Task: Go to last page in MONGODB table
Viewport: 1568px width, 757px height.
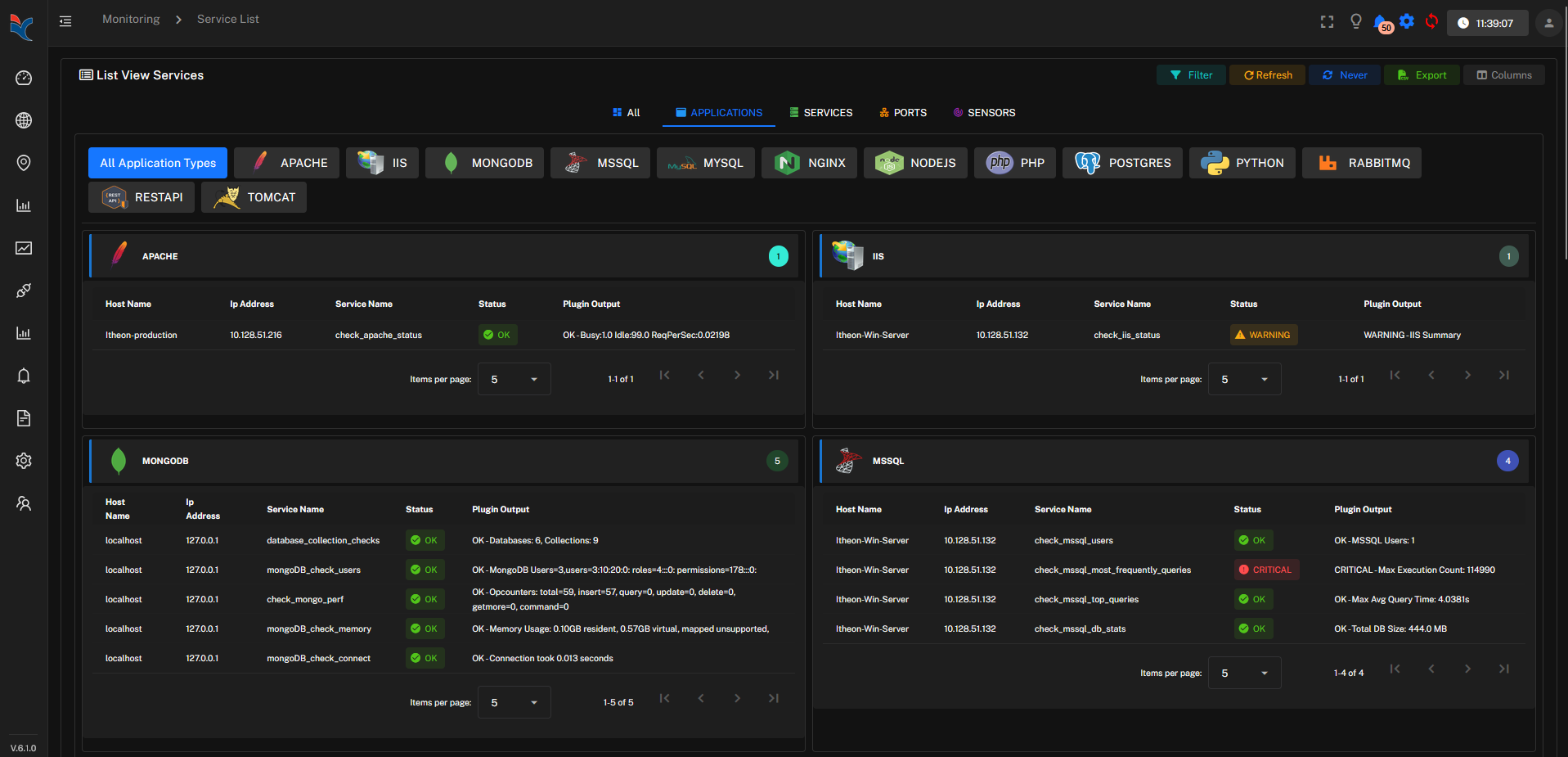Action: pyautogui.click(x=773, y=698)
